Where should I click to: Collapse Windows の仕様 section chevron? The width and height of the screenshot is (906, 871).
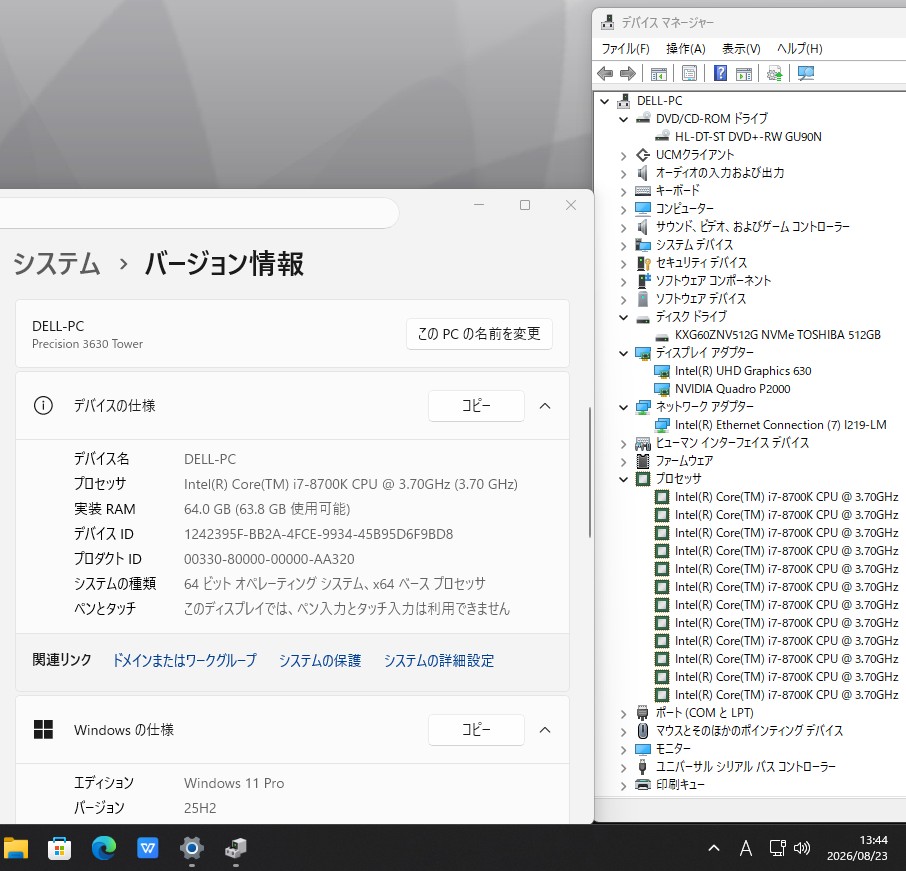click(545, 730)
